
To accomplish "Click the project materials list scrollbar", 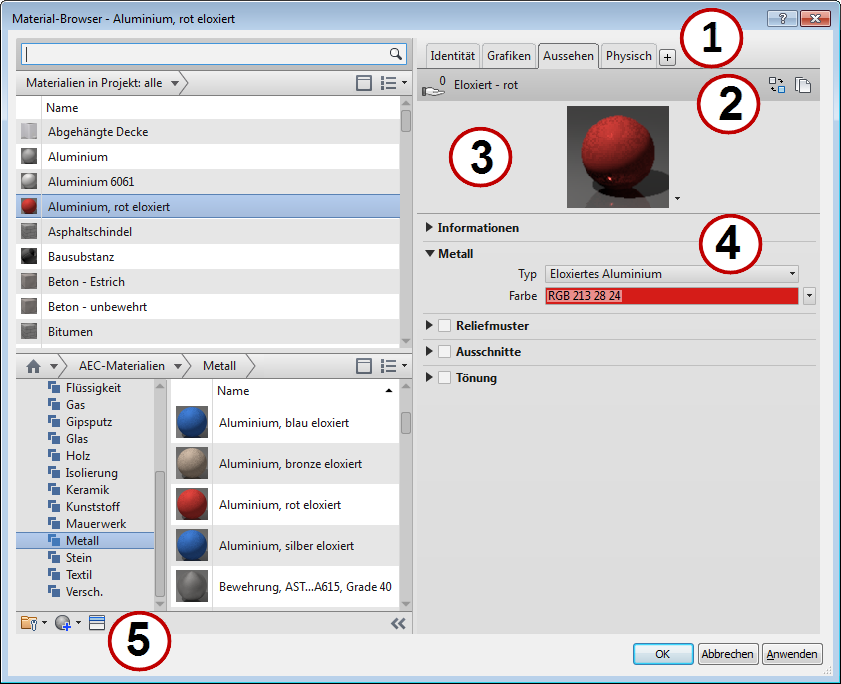I will (406, 121).
